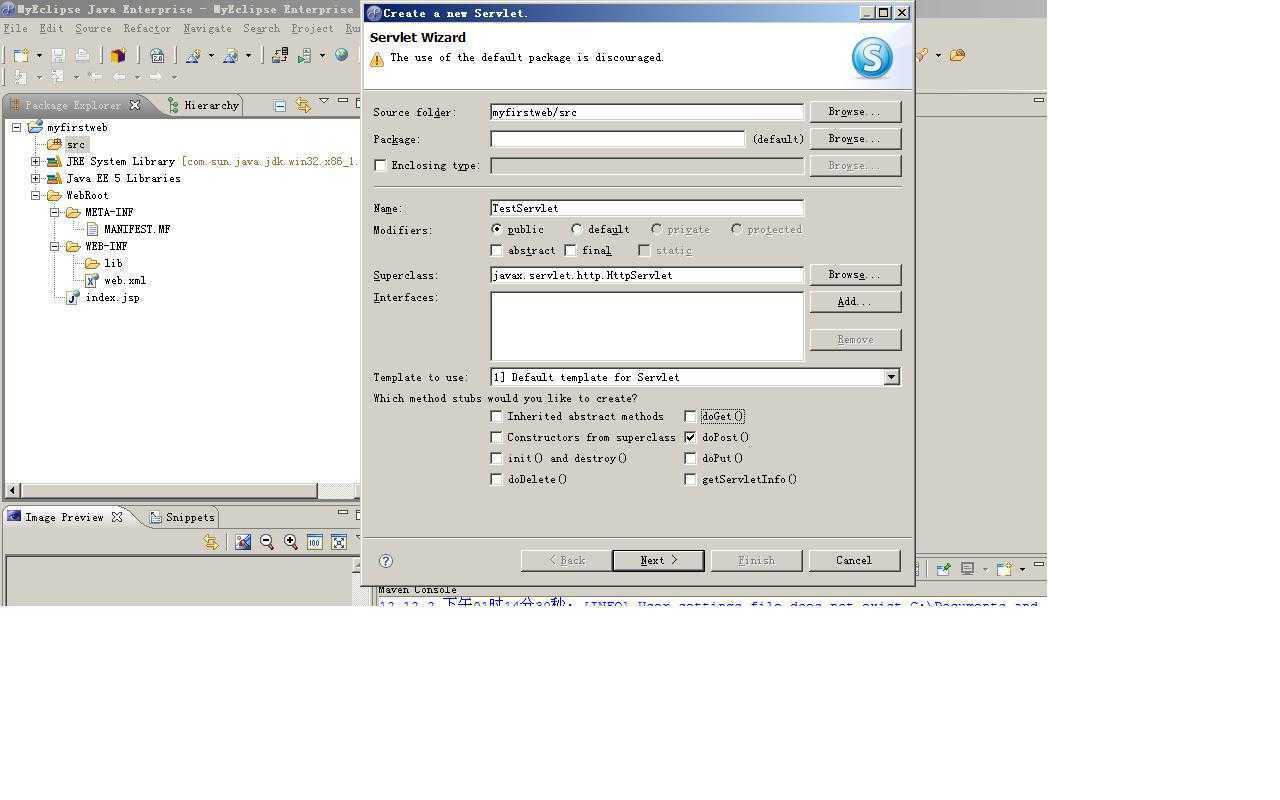The height and width of the screenshot is (800, 1280).
Task: Check Inherited abstract methods option
Action: tap(497, 416)
